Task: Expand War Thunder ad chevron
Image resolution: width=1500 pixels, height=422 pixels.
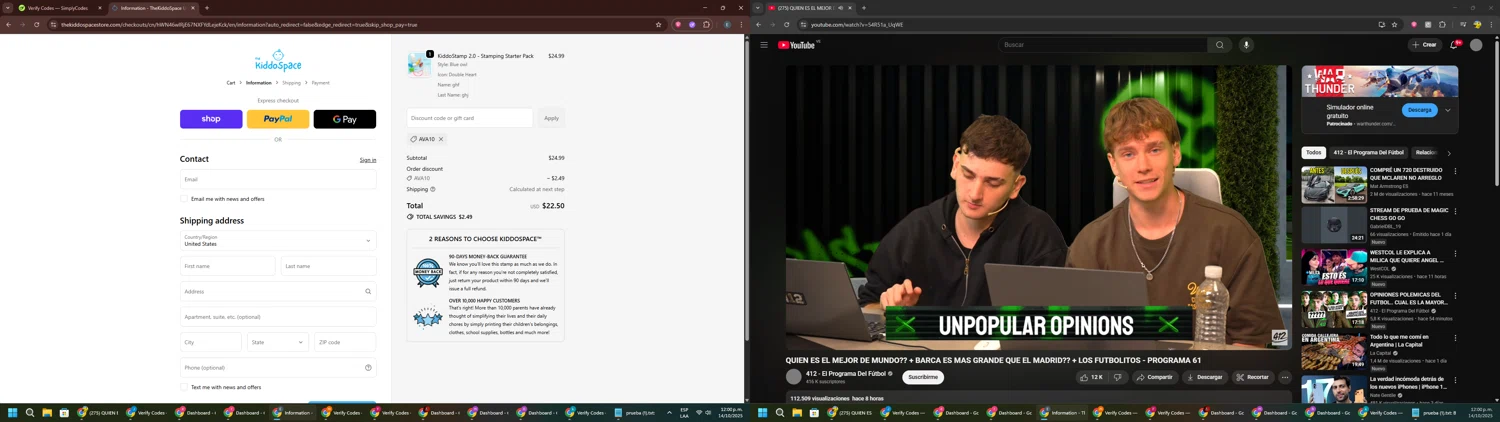Action: point(1447,110)
